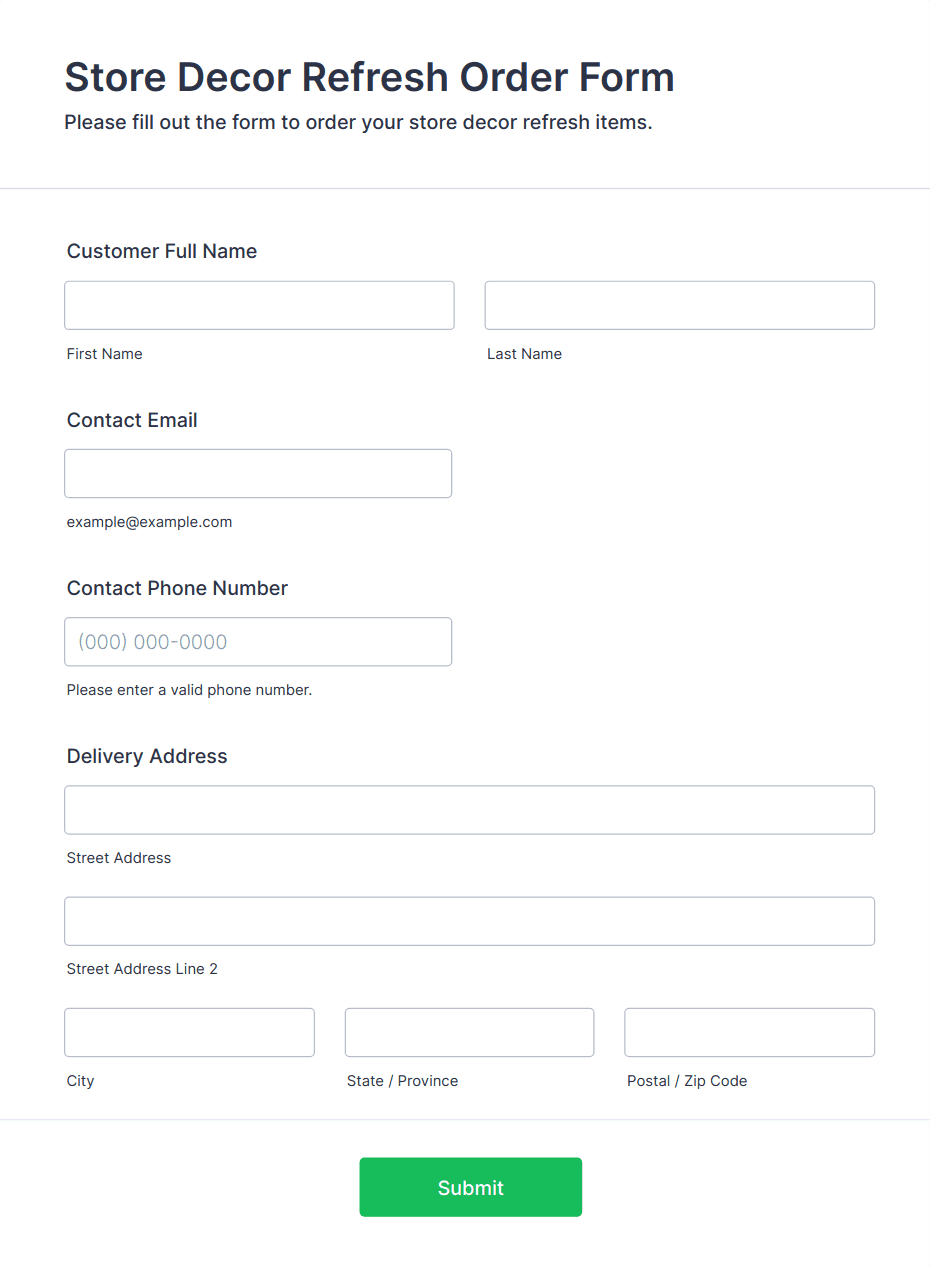
Task: Click the "Customer Full Name" label
Action: tap(162, 251)
